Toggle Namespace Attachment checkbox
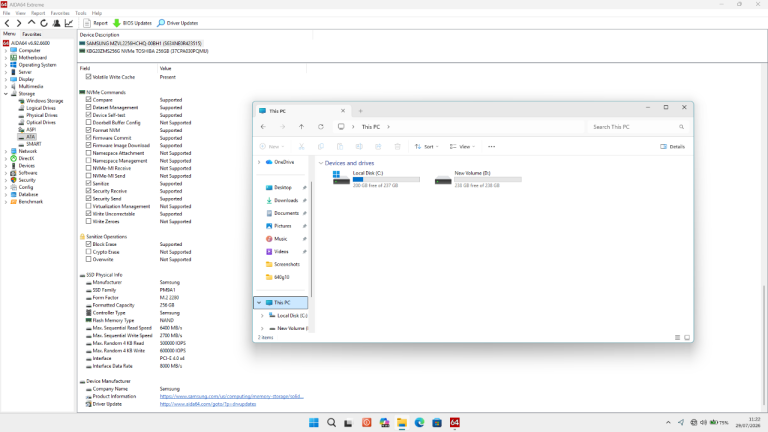The image size is (768, 432). pyautogui.click(x=89, y=153)
